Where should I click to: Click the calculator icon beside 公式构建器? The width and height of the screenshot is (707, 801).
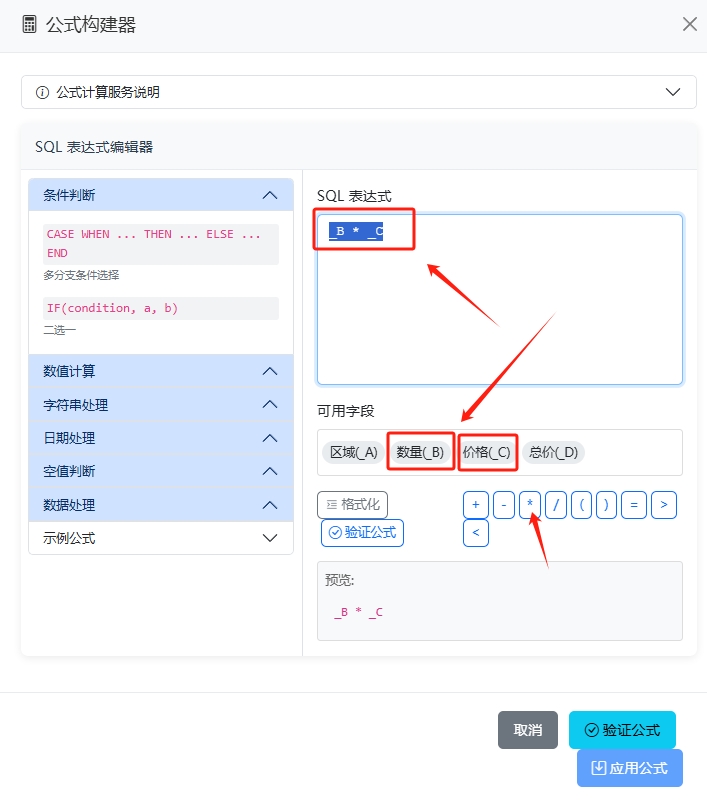(30, 25)
